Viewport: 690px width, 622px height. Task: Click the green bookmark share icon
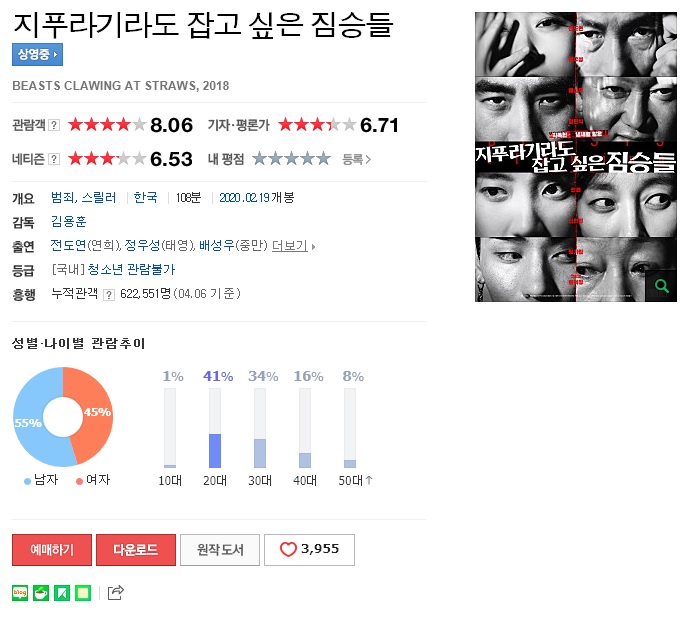click(62, 593)
